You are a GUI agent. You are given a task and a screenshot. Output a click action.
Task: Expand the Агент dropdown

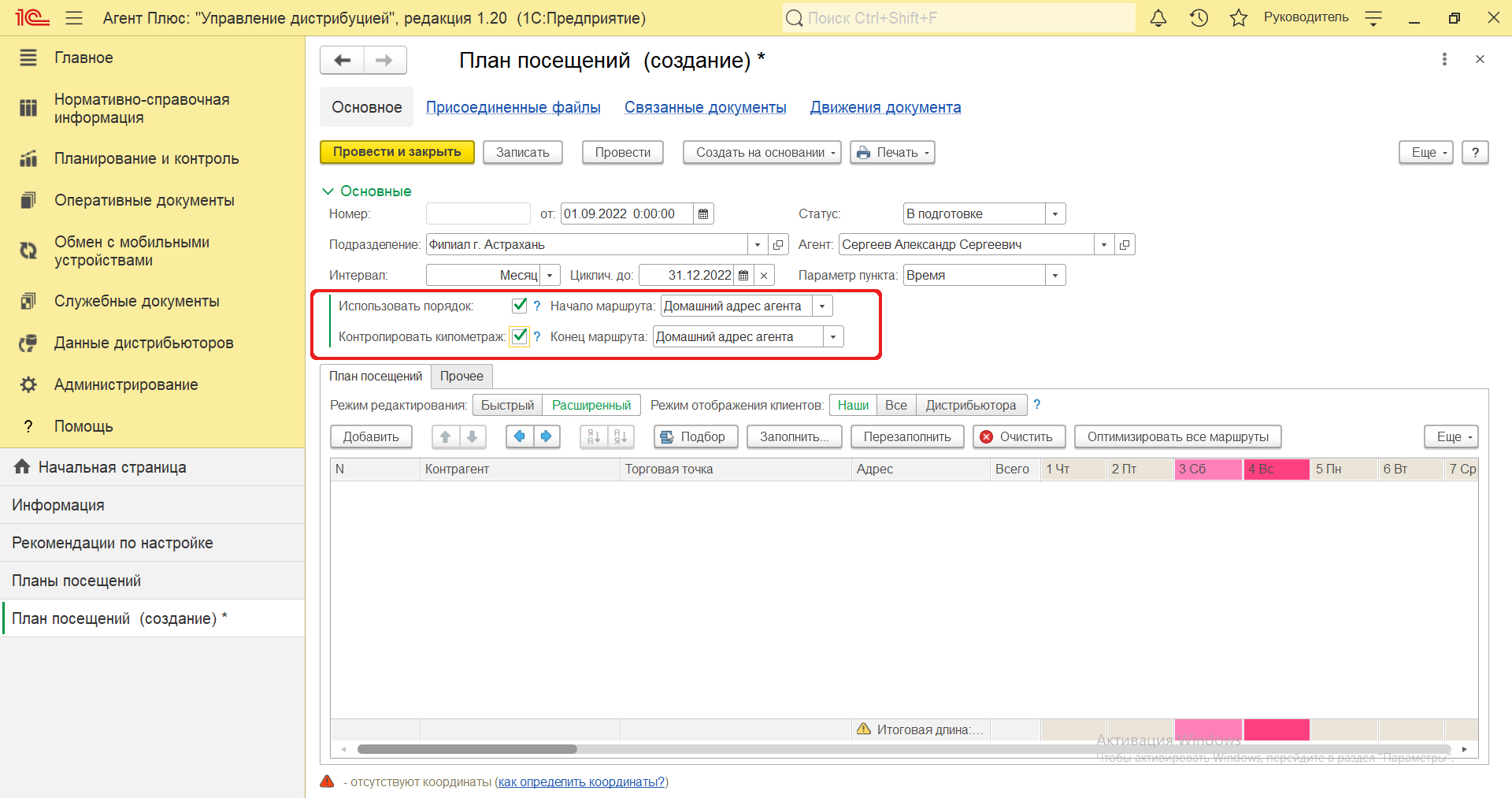tap(1104, 244)
